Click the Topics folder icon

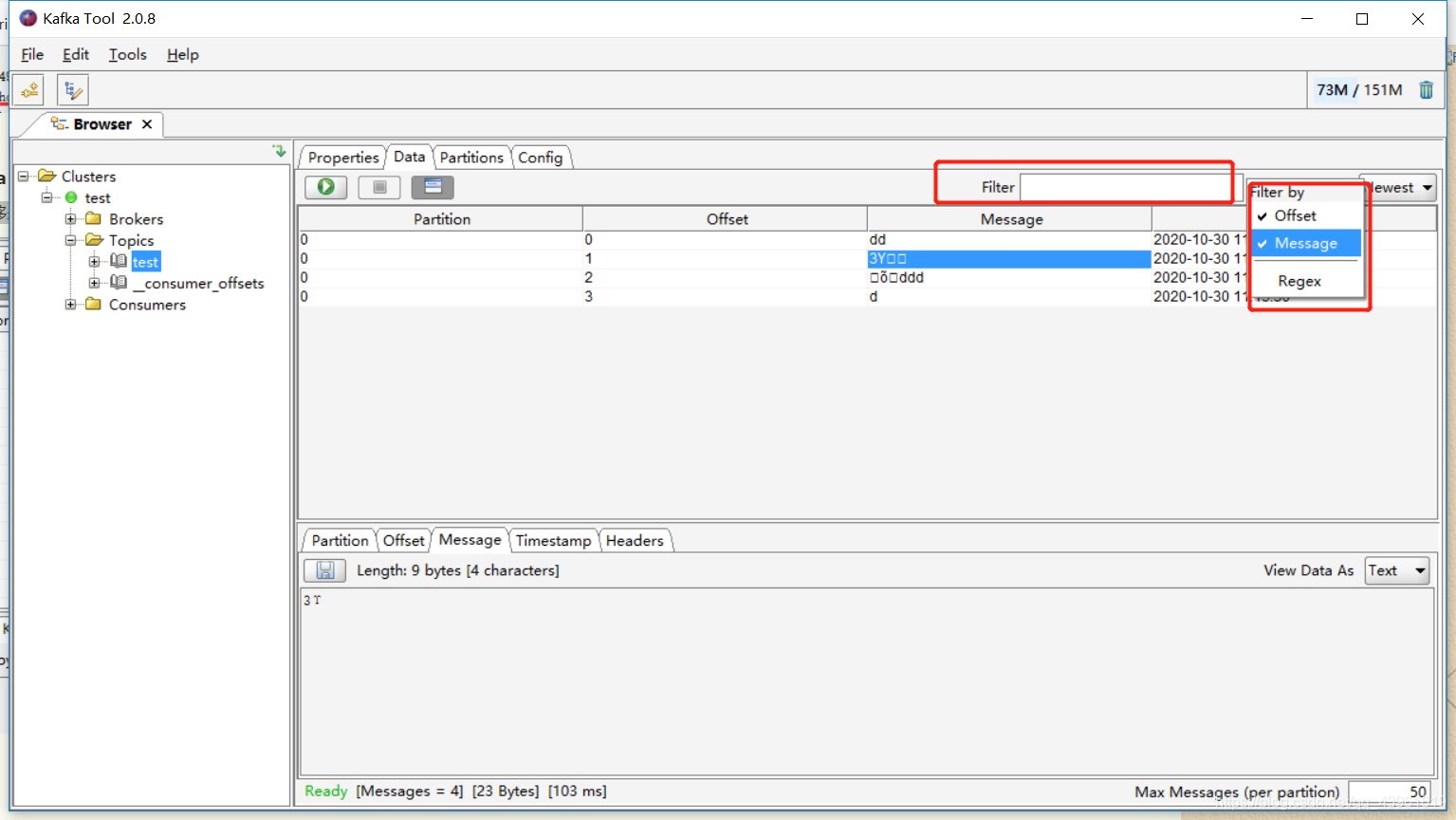[x=94, y=240]
